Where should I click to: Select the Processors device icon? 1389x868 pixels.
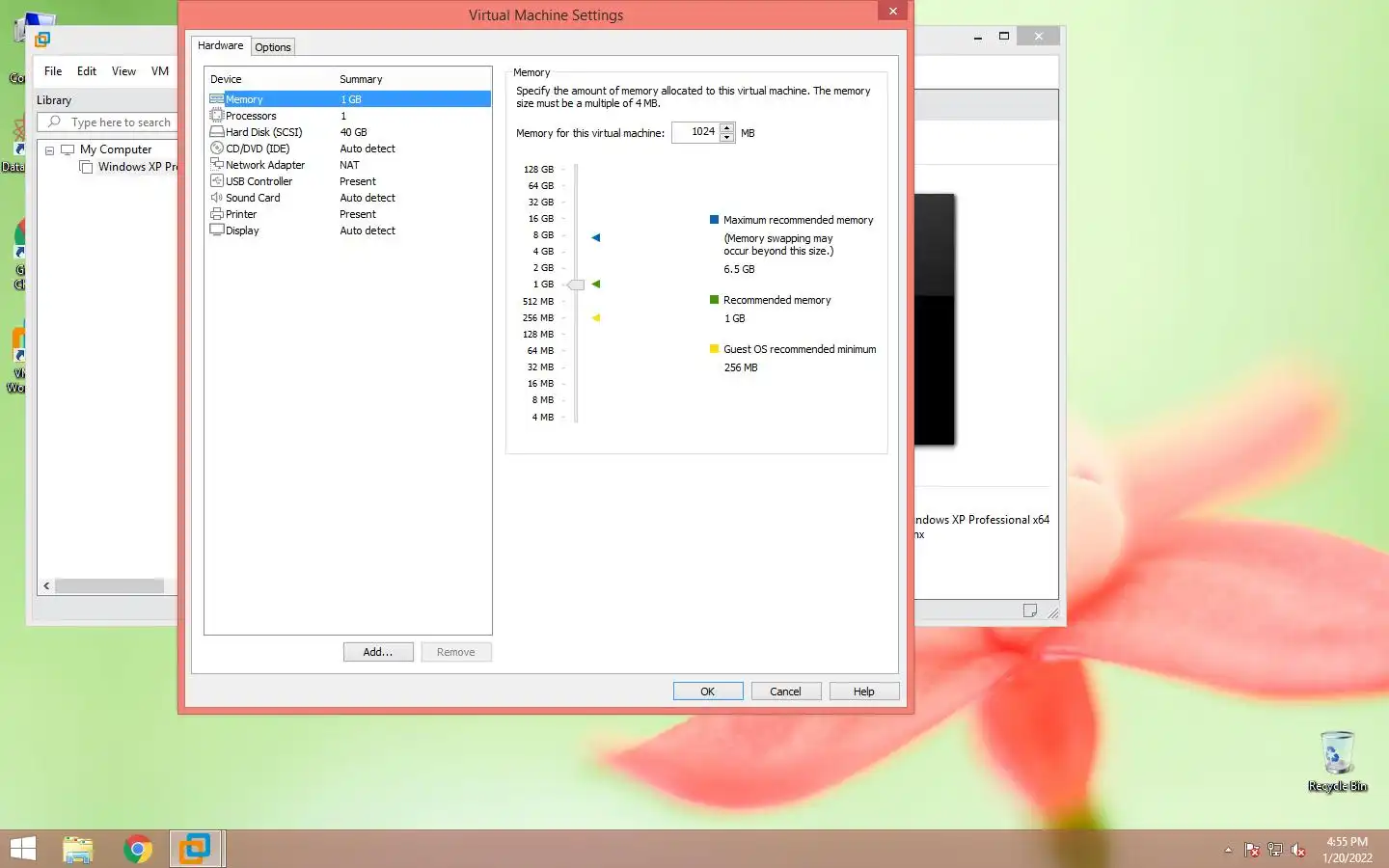(217, 116)
